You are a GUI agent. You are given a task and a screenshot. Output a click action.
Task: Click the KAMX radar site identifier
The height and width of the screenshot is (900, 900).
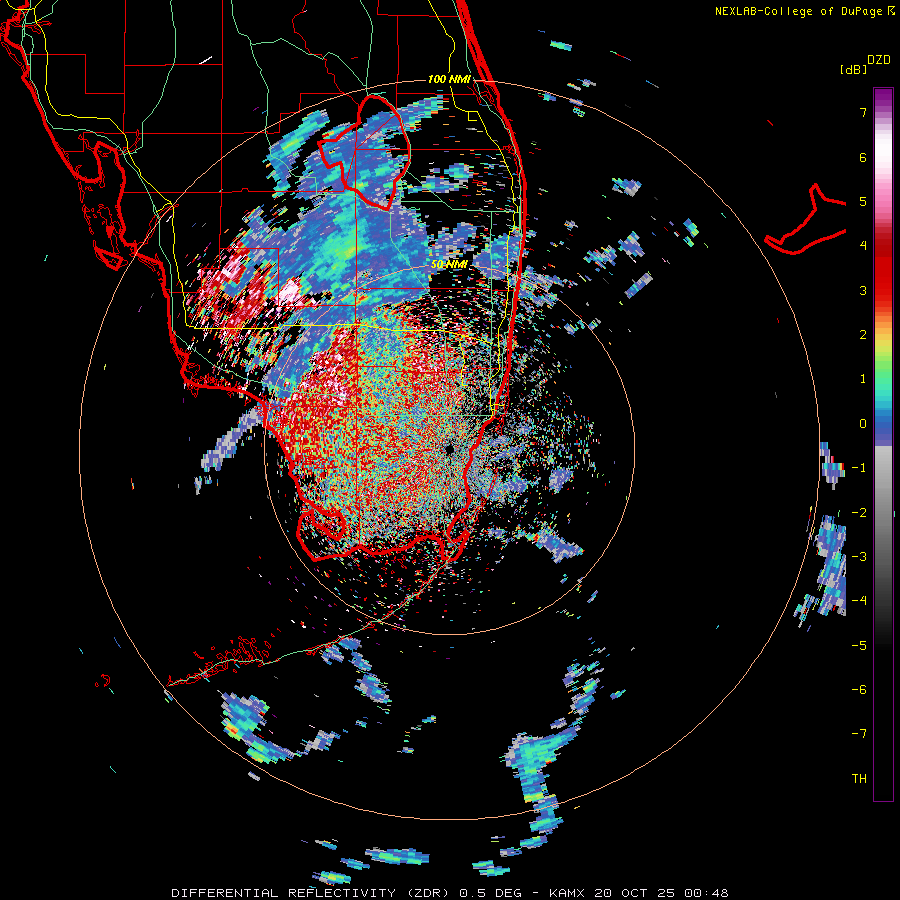(x=568, y=893)
